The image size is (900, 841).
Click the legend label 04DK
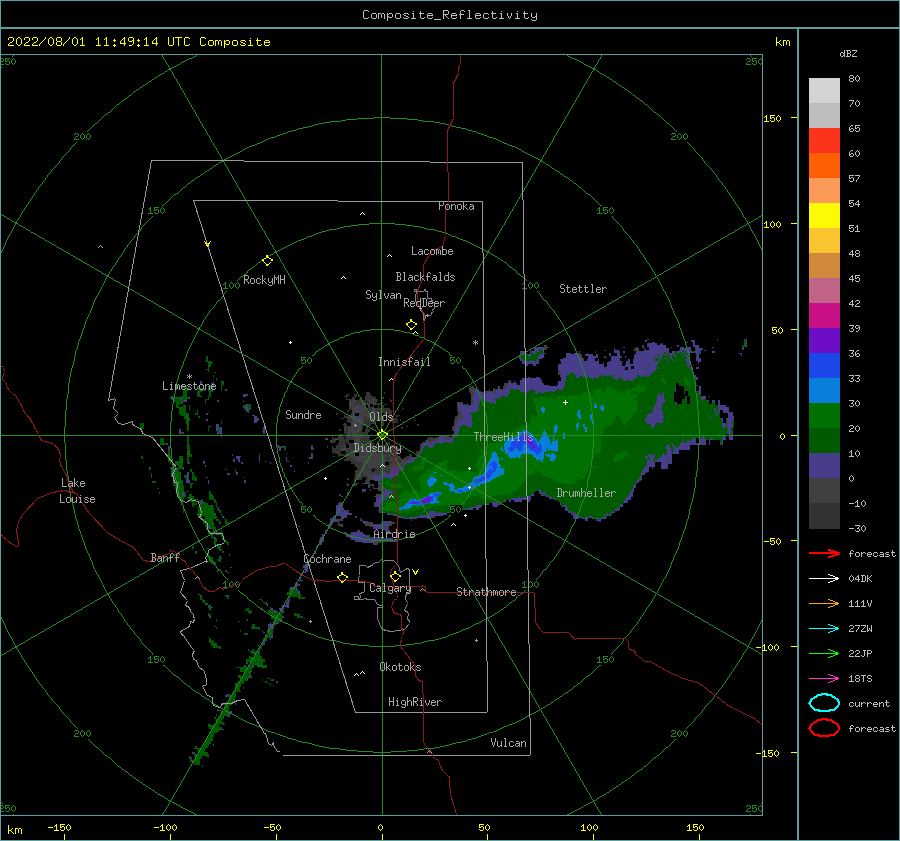pos(860,579)
